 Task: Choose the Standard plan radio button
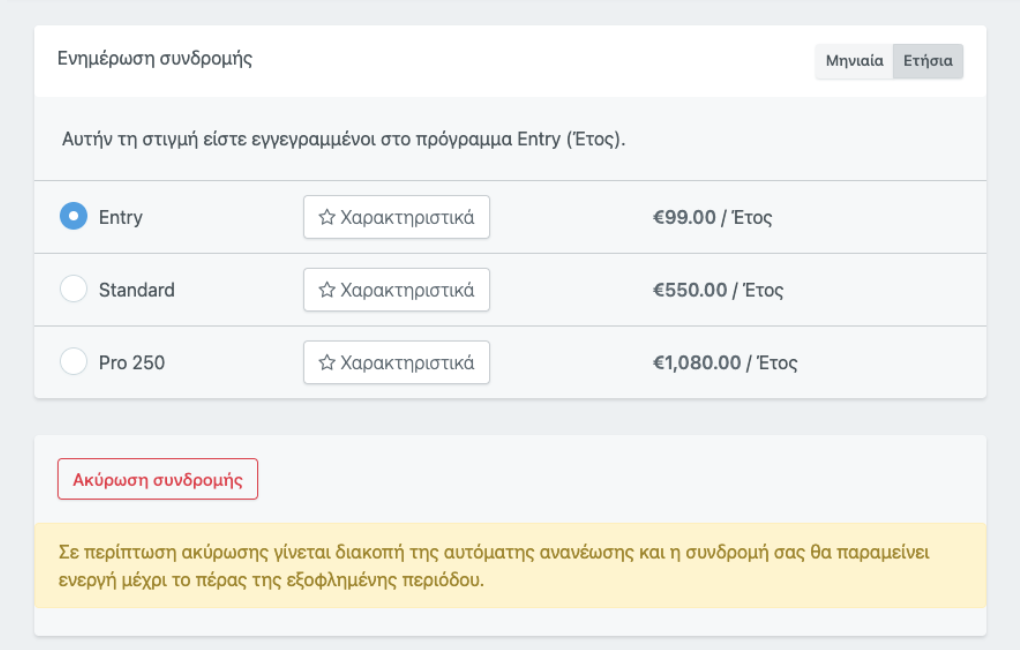click(73, 289)
